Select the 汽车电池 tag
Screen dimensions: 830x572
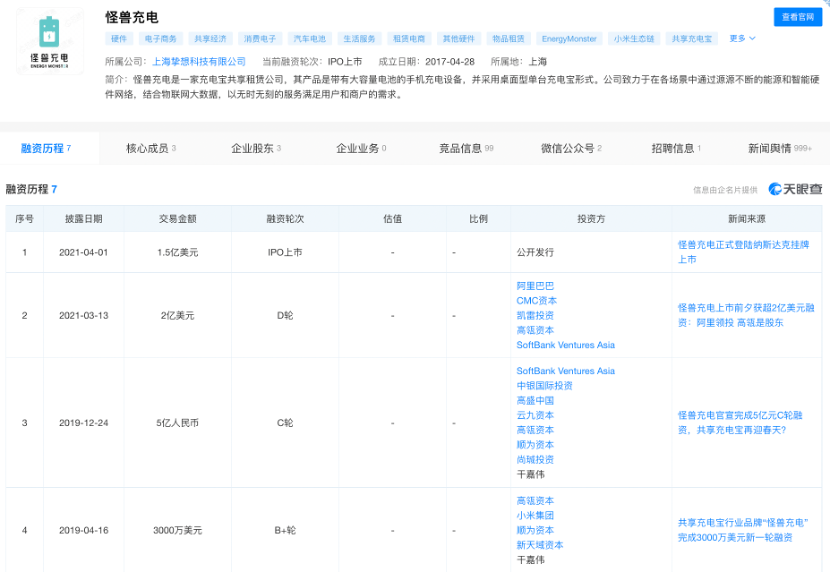(x=310, y=39)
